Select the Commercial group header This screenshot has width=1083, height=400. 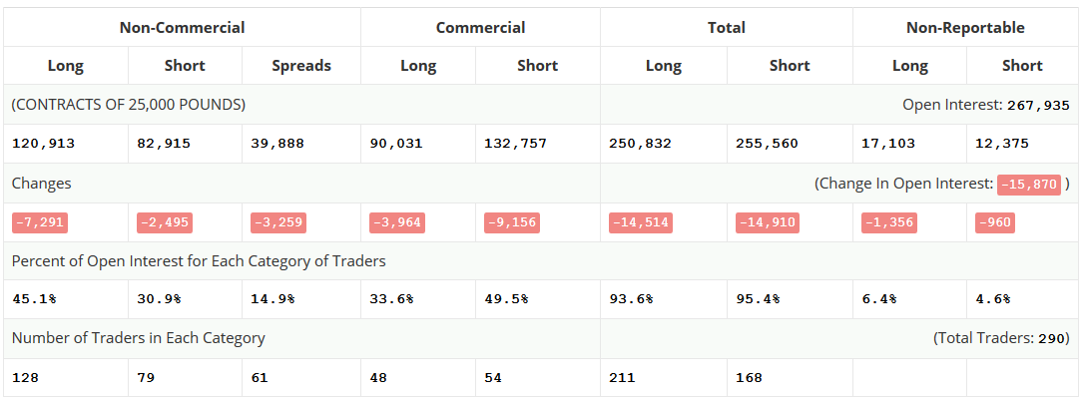pyautogui.click(x=480, y=28)
